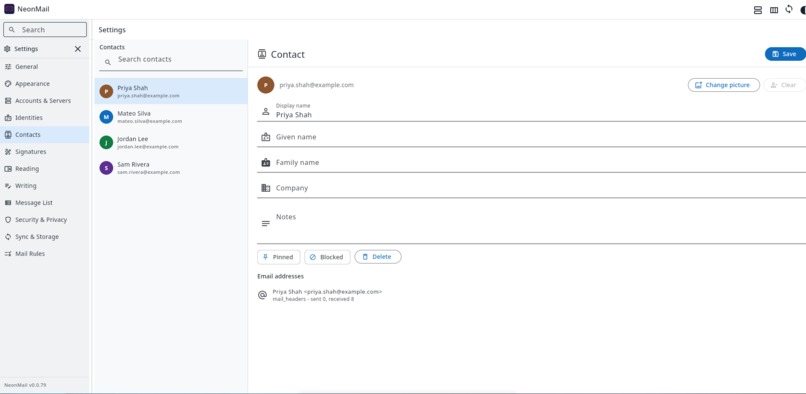Click the server layout icon in top bar

point(758,10)
